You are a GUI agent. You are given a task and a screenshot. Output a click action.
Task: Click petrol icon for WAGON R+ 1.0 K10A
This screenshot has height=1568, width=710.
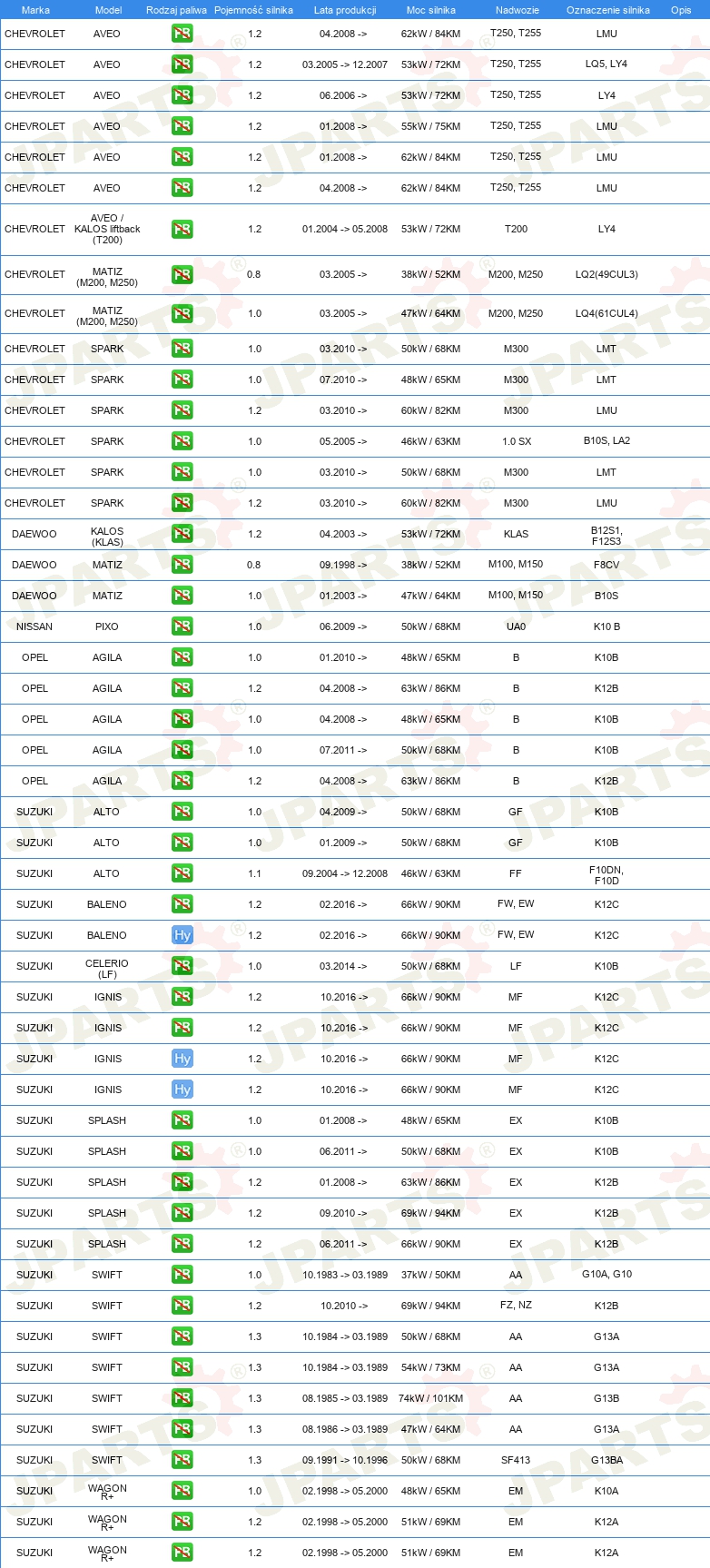[182, 1491]
